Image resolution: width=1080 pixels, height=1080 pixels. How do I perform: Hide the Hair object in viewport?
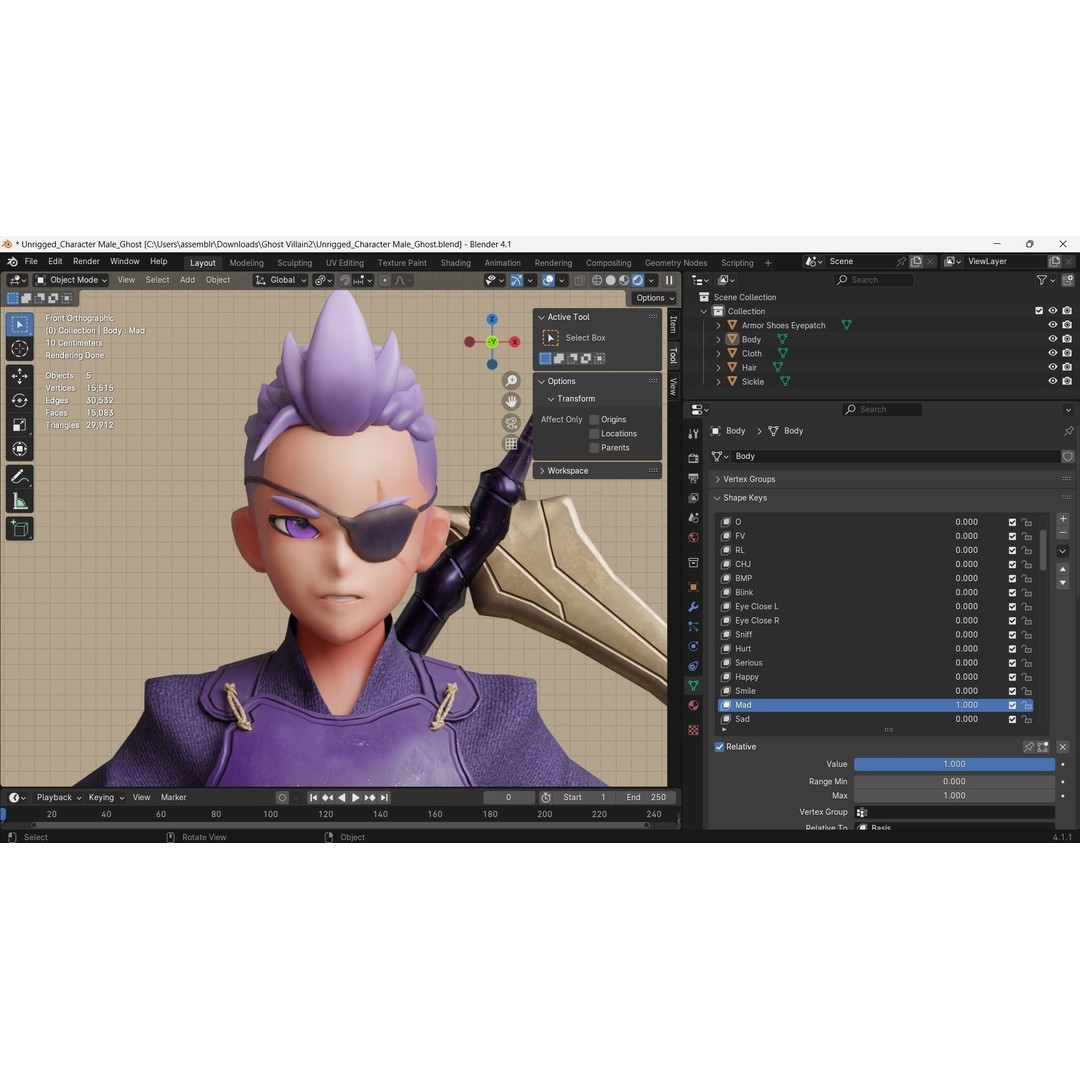[x=1052, y=367]
